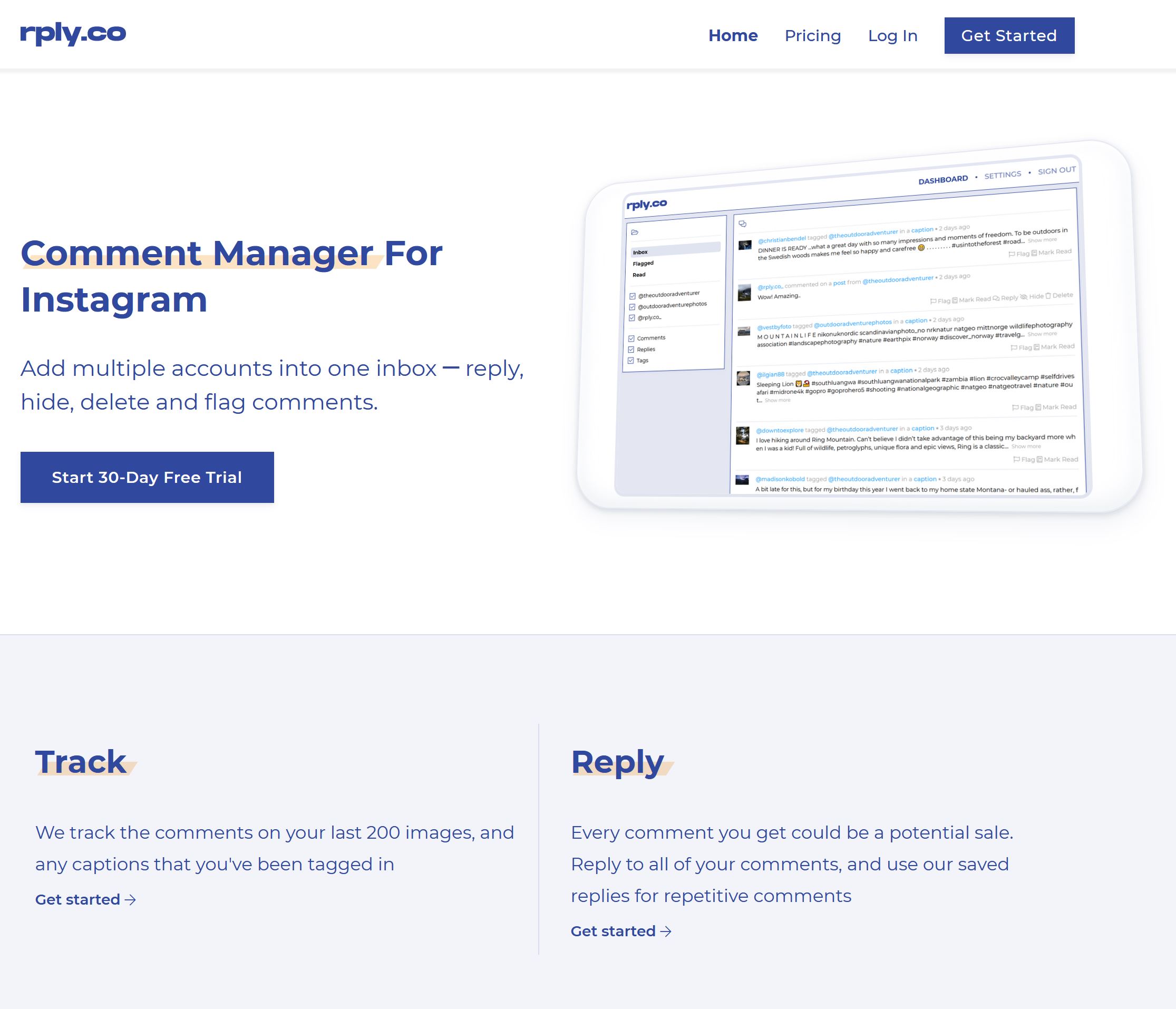Toggle the Comments filter checkbox
Image resolution: width=1176 pixels, height=1009 pixels.
tap(631, 339)
